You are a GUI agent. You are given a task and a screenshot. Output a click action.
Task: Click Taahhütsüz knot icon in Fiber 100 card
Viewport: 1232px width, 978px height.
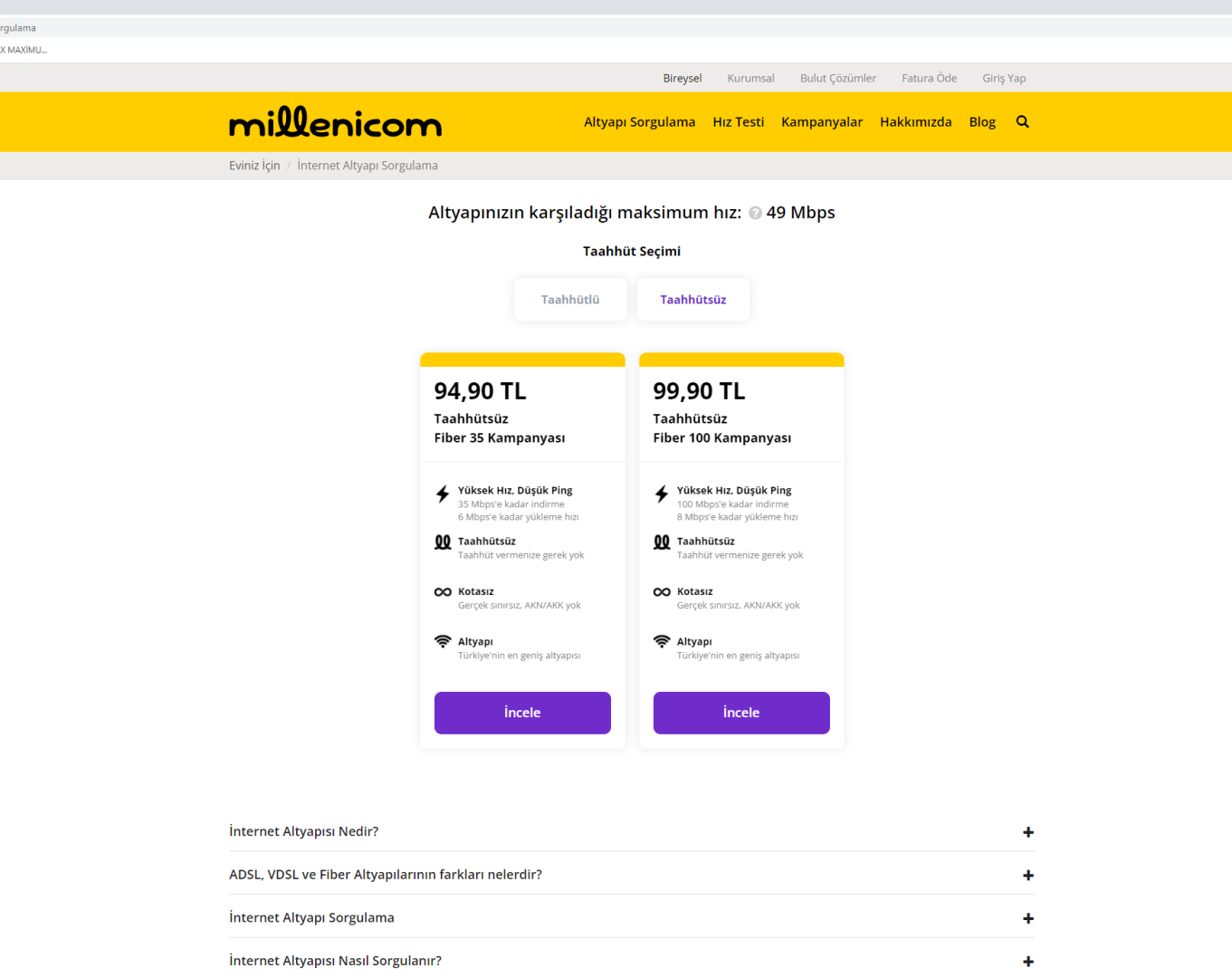tap(662, 542)
